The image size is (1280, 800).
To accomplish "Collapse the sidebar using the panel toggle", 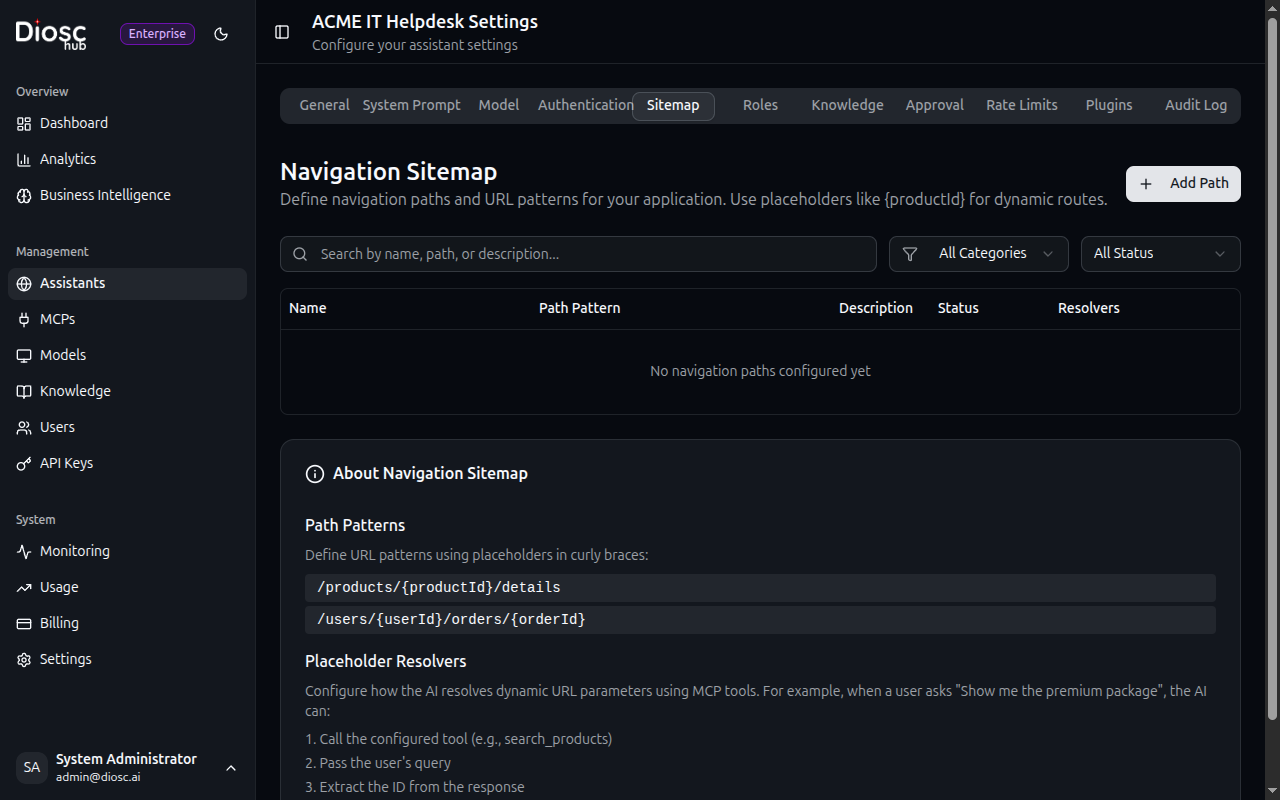I will pyautogui.click(x=282, y=32).
